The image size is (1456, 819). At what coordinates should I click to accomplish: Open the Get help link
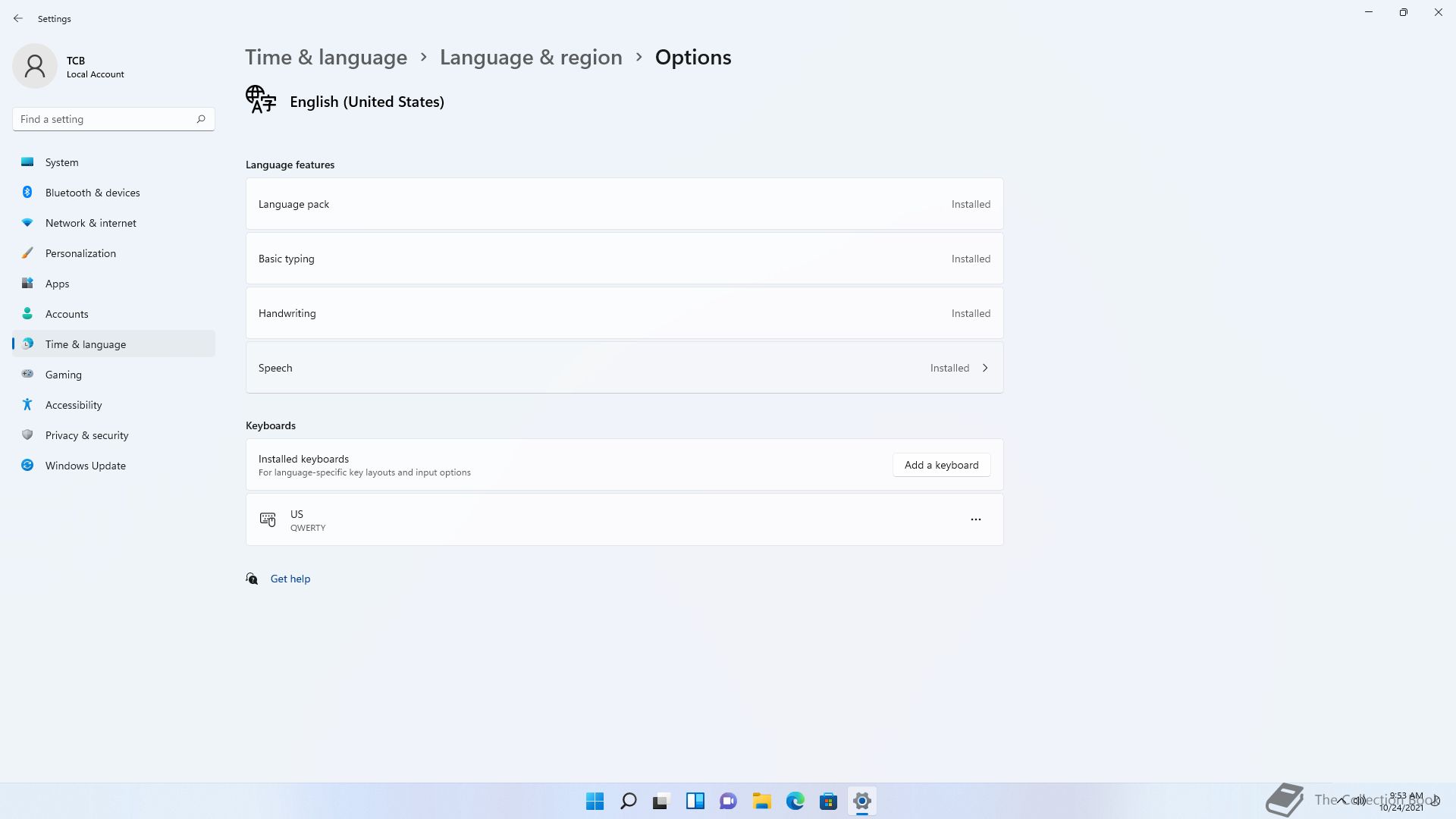pyautogui.click(x=290, y=579)
